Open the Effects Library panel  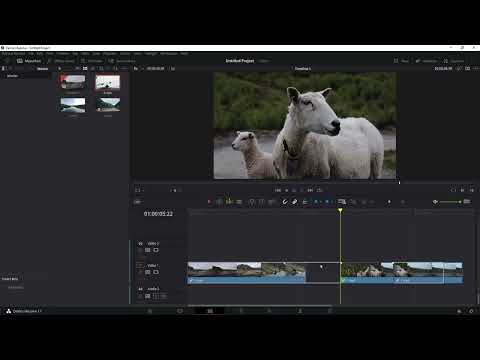point(61,61)
